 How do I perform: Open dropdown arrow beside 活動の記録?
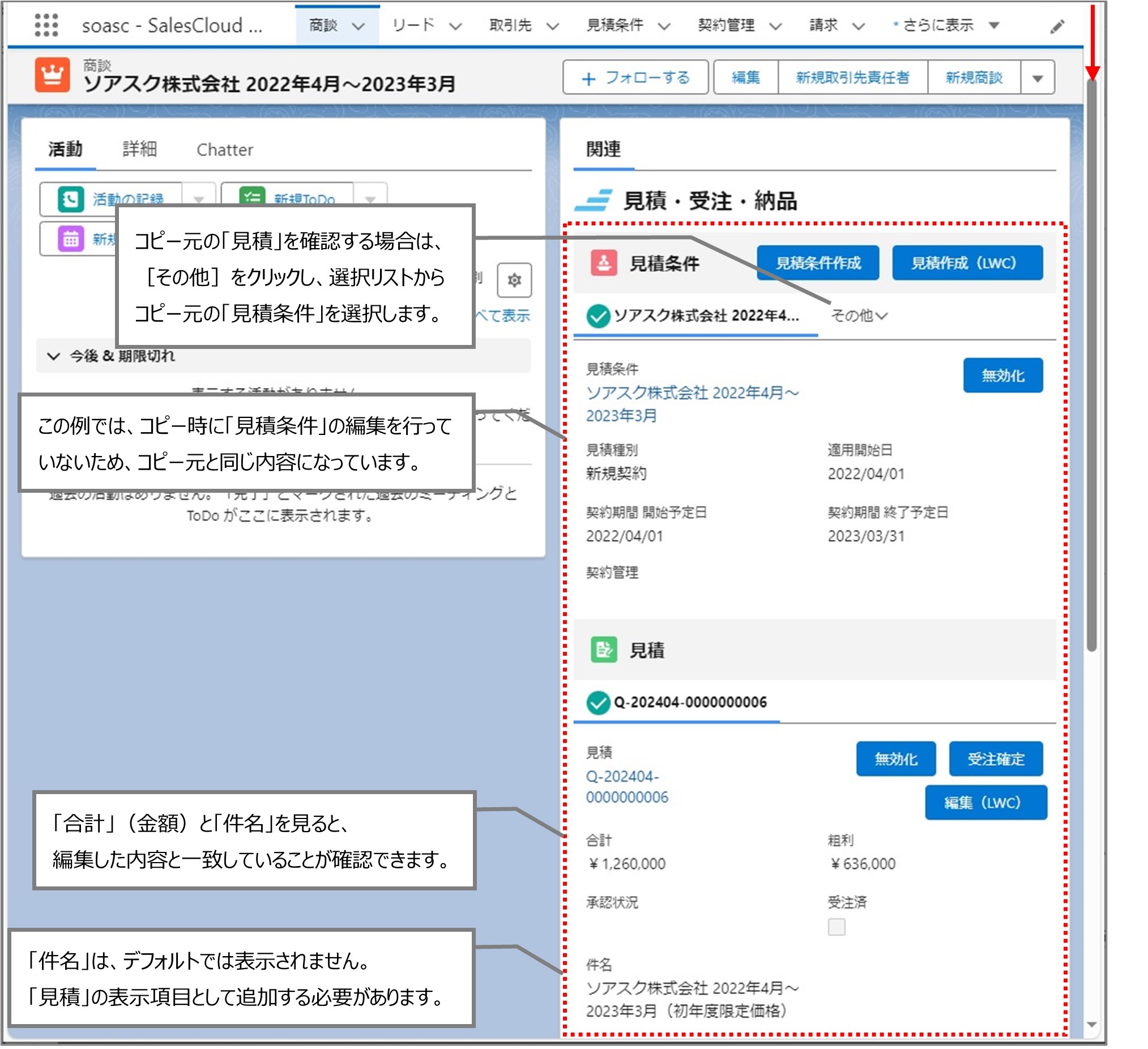point(199,199)
